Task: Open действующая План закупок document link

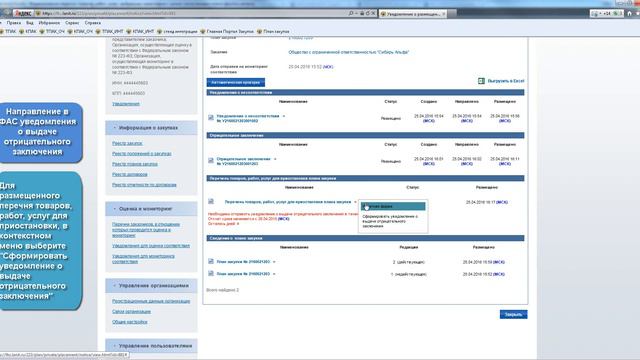Action: coord(243,262)
